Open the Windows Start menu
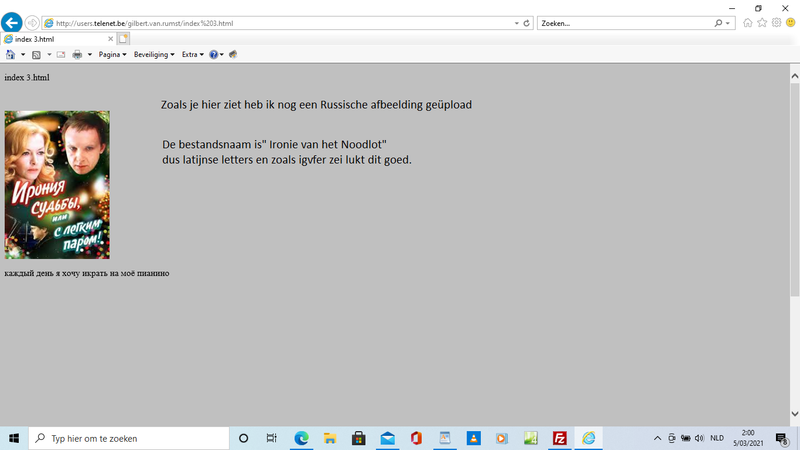The height and width of the screenshot is (450, 800). (14, 438)
